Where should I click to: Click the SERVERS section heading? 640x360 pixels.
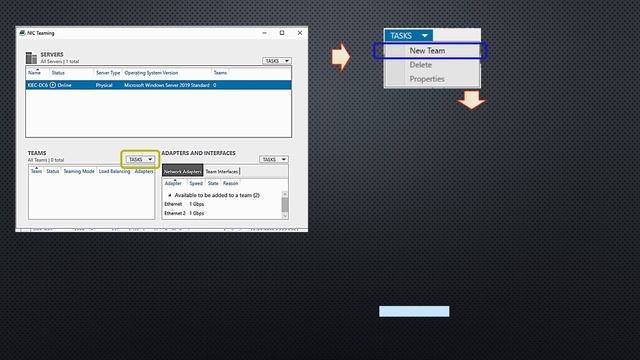click(x=52, y=54)
